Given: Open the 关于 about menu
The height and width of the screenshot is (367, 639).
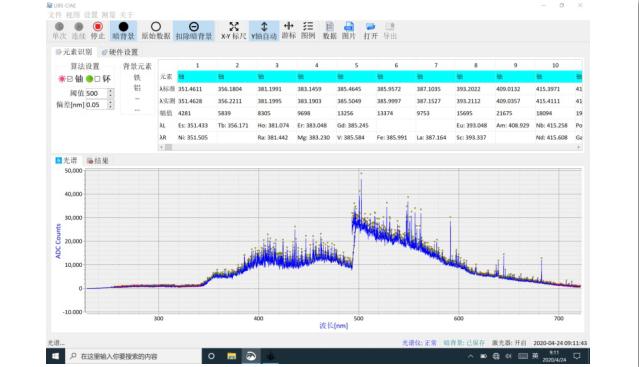Looking at the screenshot, I should pyautogui.click(x=126, y=15).
